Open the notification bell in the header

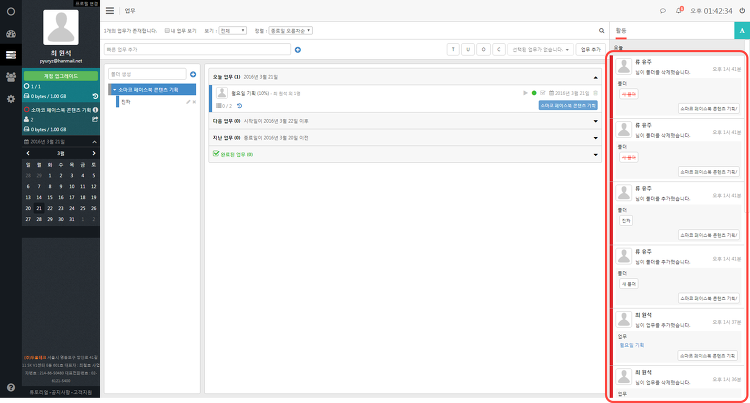[679, 11]
